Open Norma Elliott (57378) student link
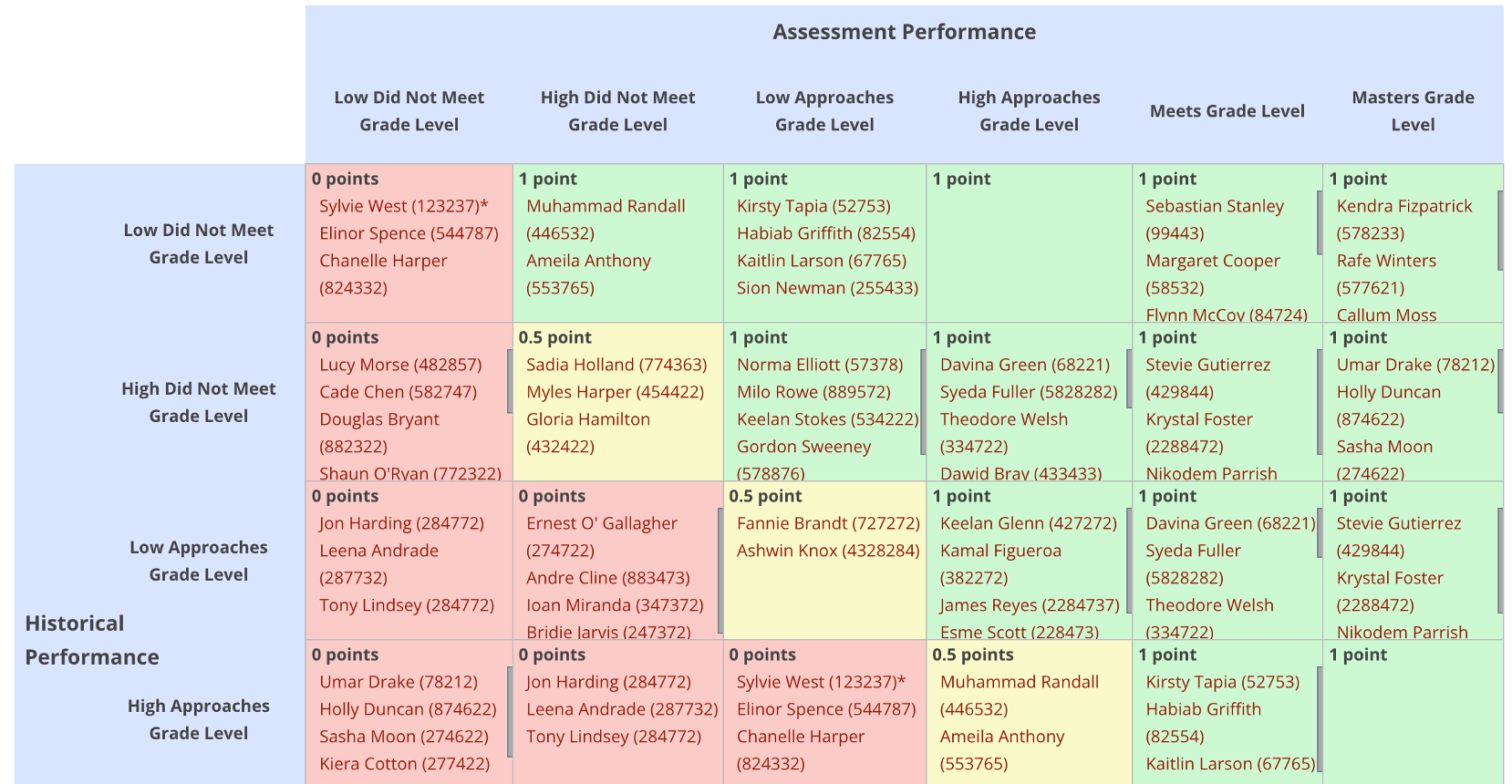Viewport: 1512px width, 784px height. [820, 365]
